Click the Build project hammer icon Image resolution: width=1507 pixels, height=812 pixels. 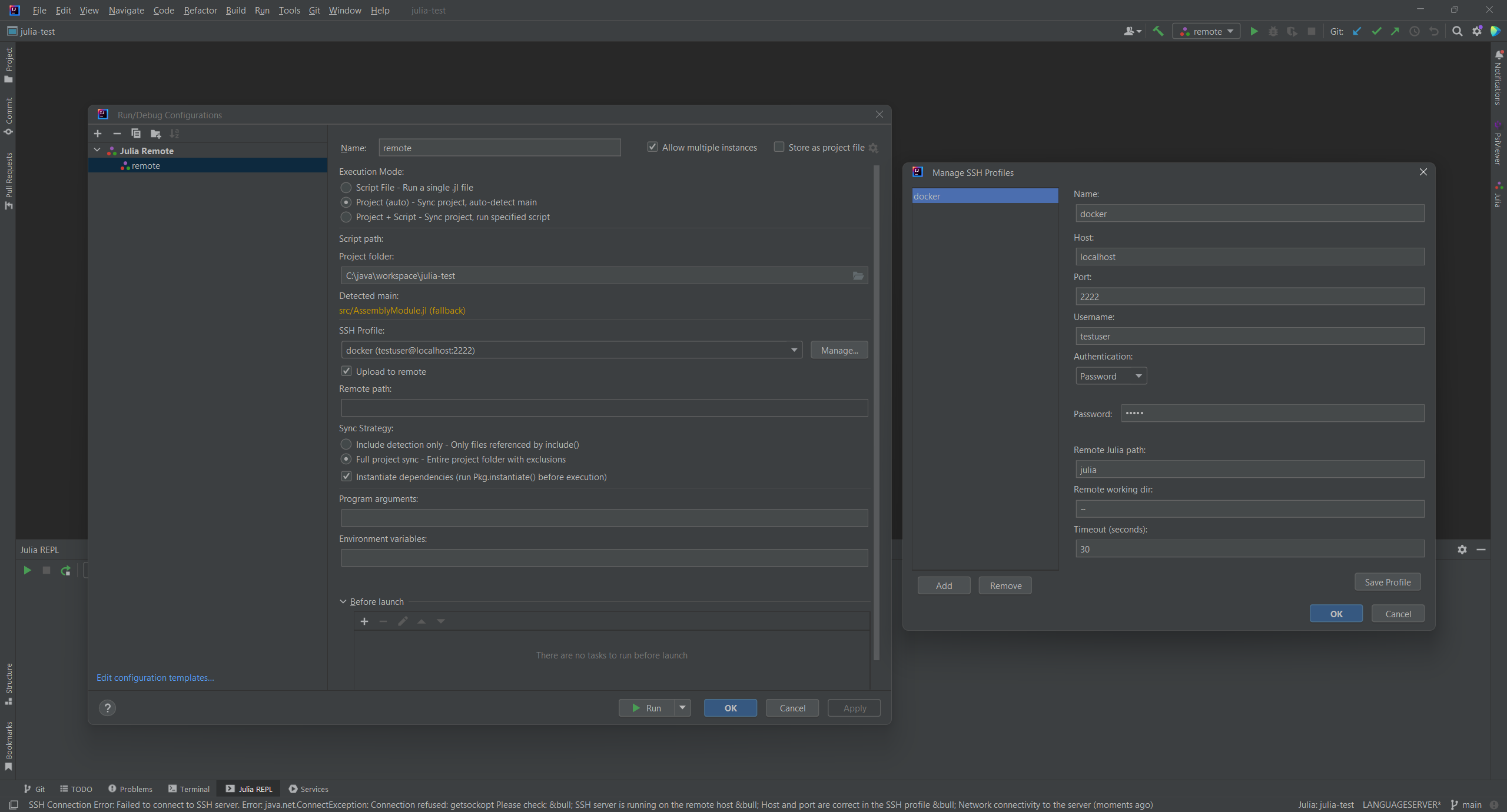[1158, 31]
